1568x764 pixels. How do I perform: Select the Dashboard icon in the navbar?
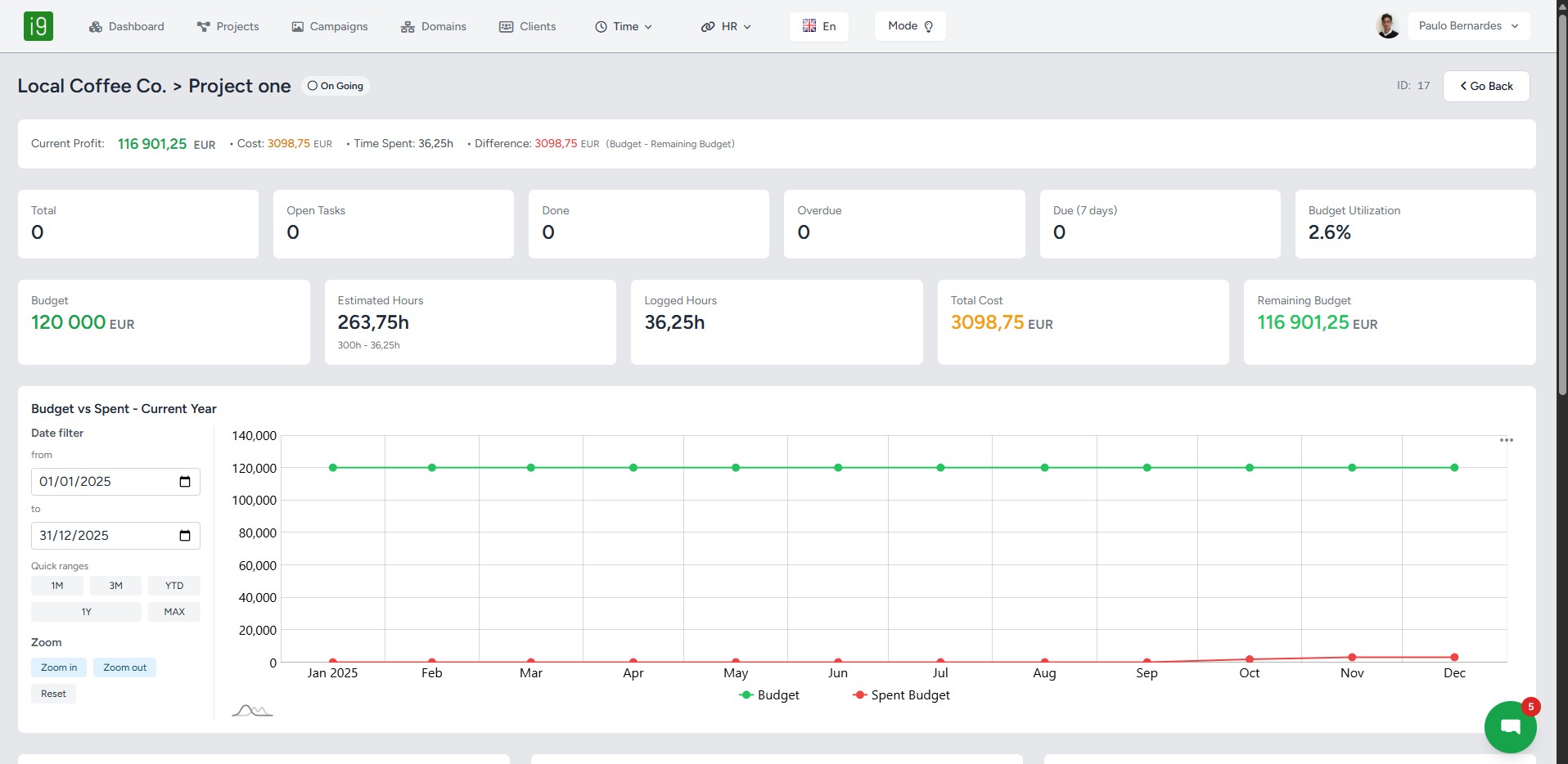[94, 26]
